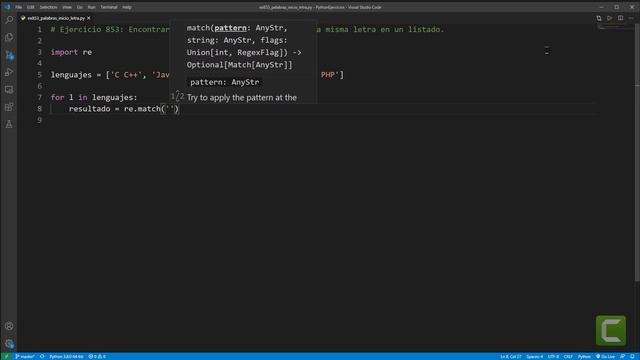The image size is (640, 360).
Task: Select language mode Python in status bar
Action: (x=584, y=356)
